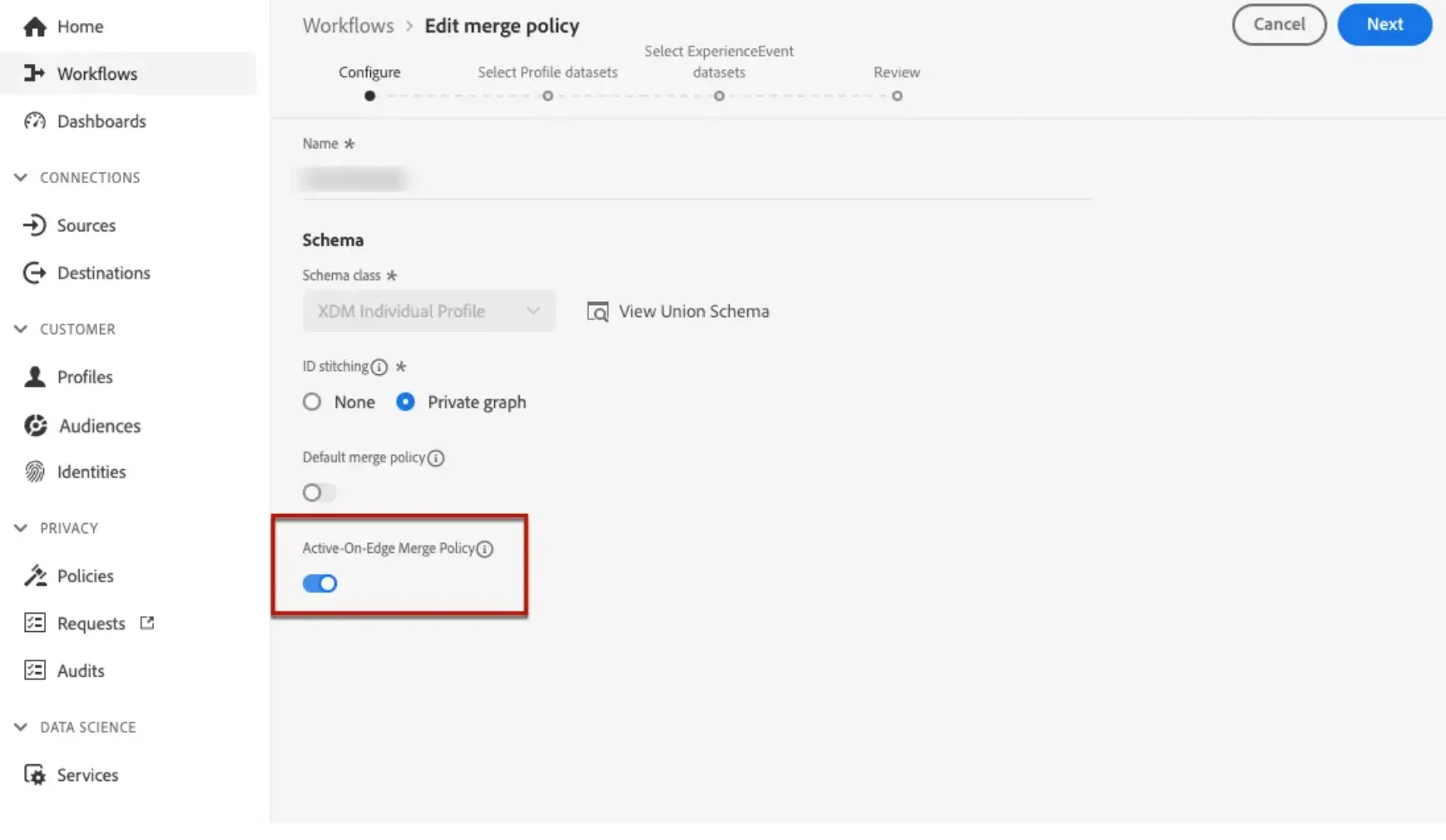Viewport: 1446px width, 840px height.
Task: Collapse the CONNECTIONS section
Action: [21, 178]
